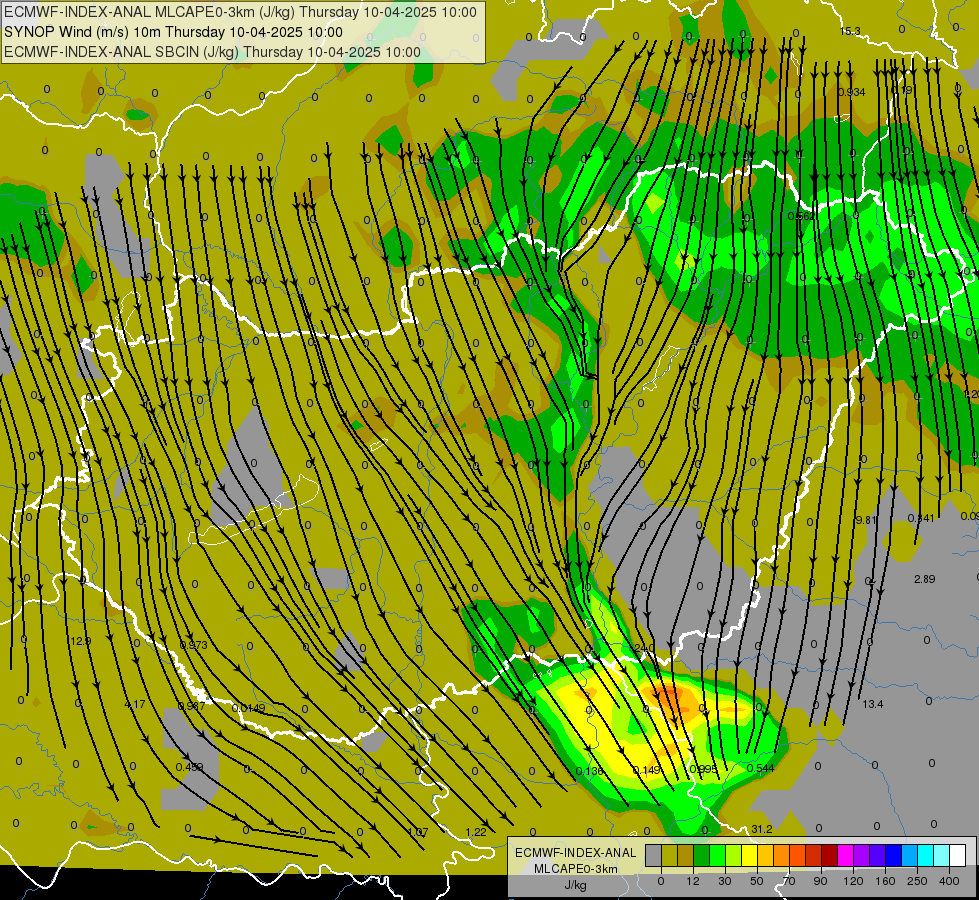Click the map value 0.0149
Viewport: 979px width, 900px height.
coord(248,708)
